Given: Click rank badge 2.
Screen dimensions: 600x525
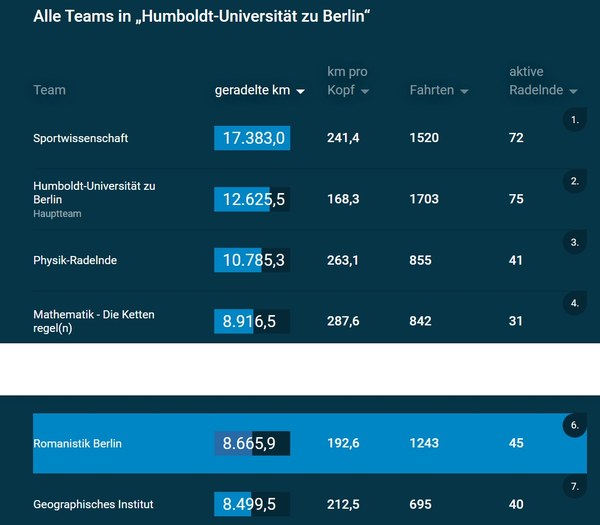Looking at the screenshot, I should (575, 181).
